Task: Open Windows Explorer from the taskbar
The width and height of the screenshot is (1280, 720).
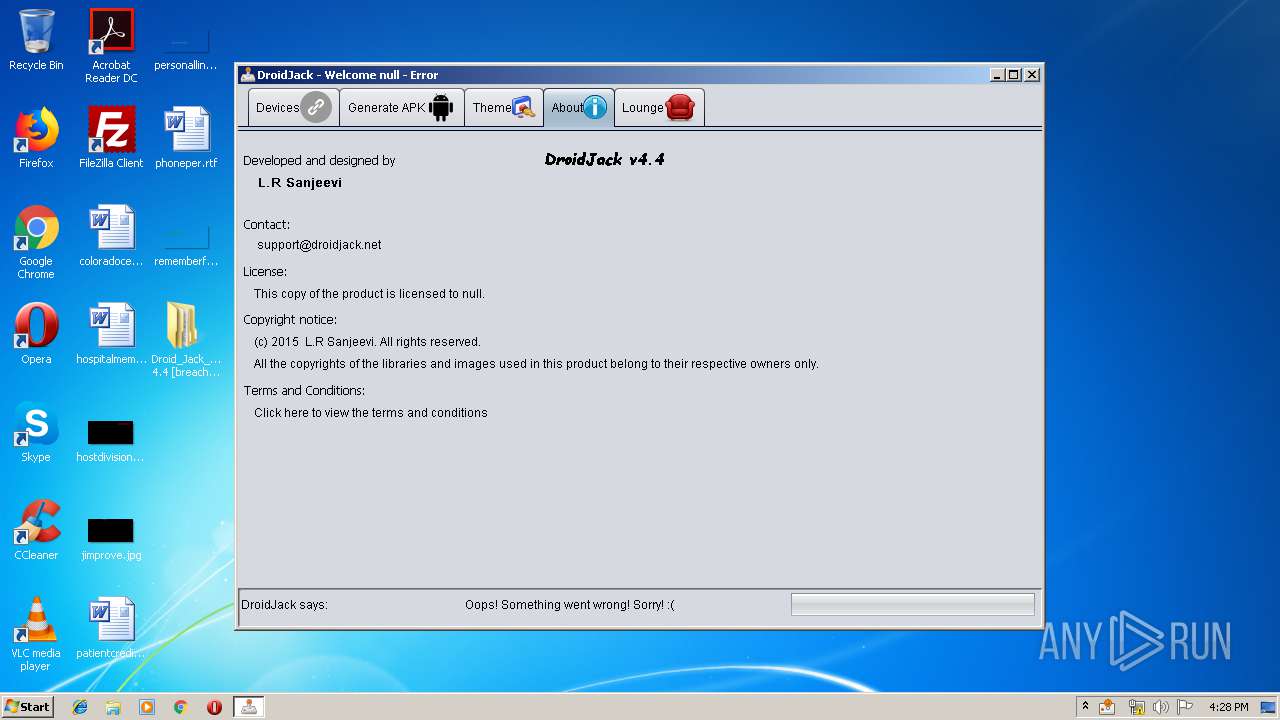Action: click(x=113, y=707)
